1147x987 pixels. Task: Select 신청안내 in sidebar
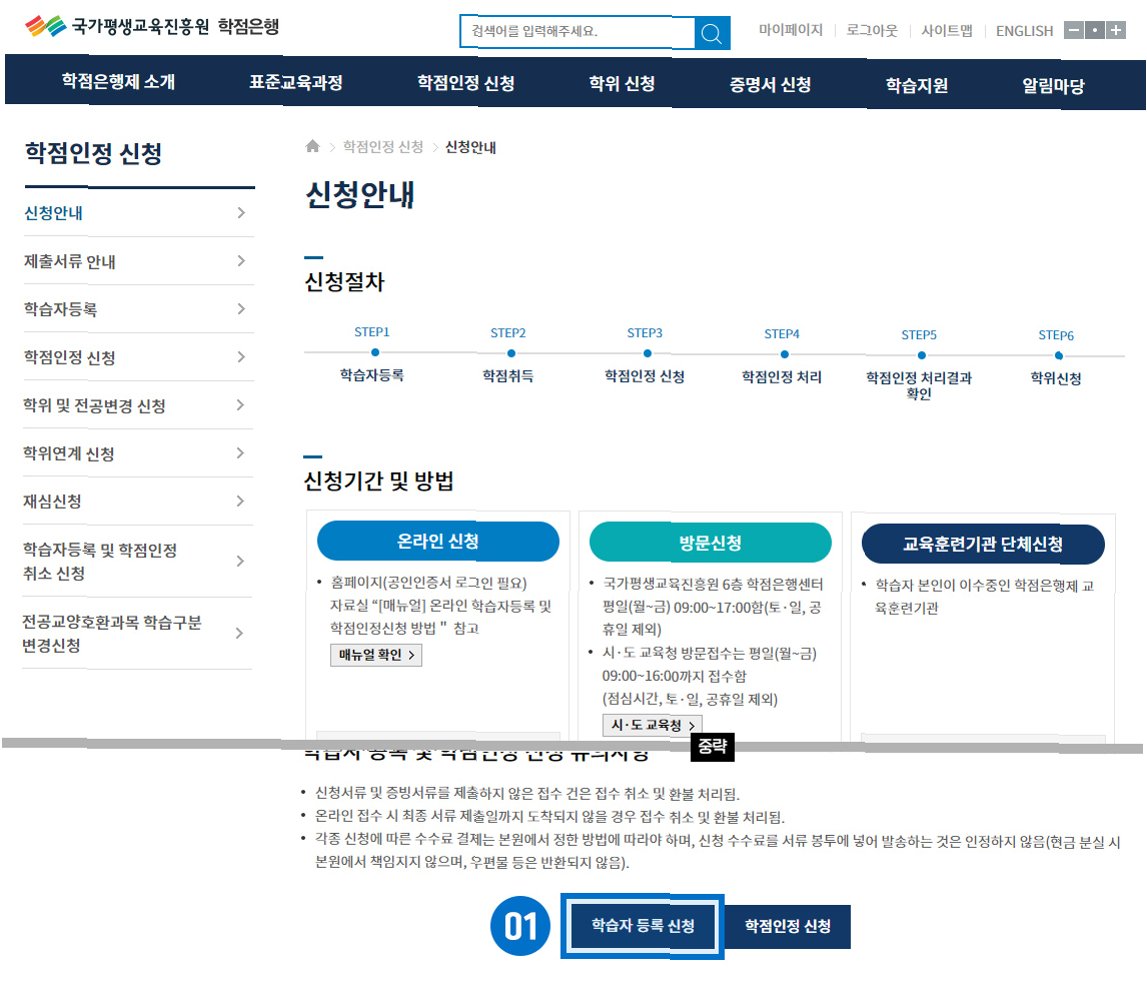53,213
